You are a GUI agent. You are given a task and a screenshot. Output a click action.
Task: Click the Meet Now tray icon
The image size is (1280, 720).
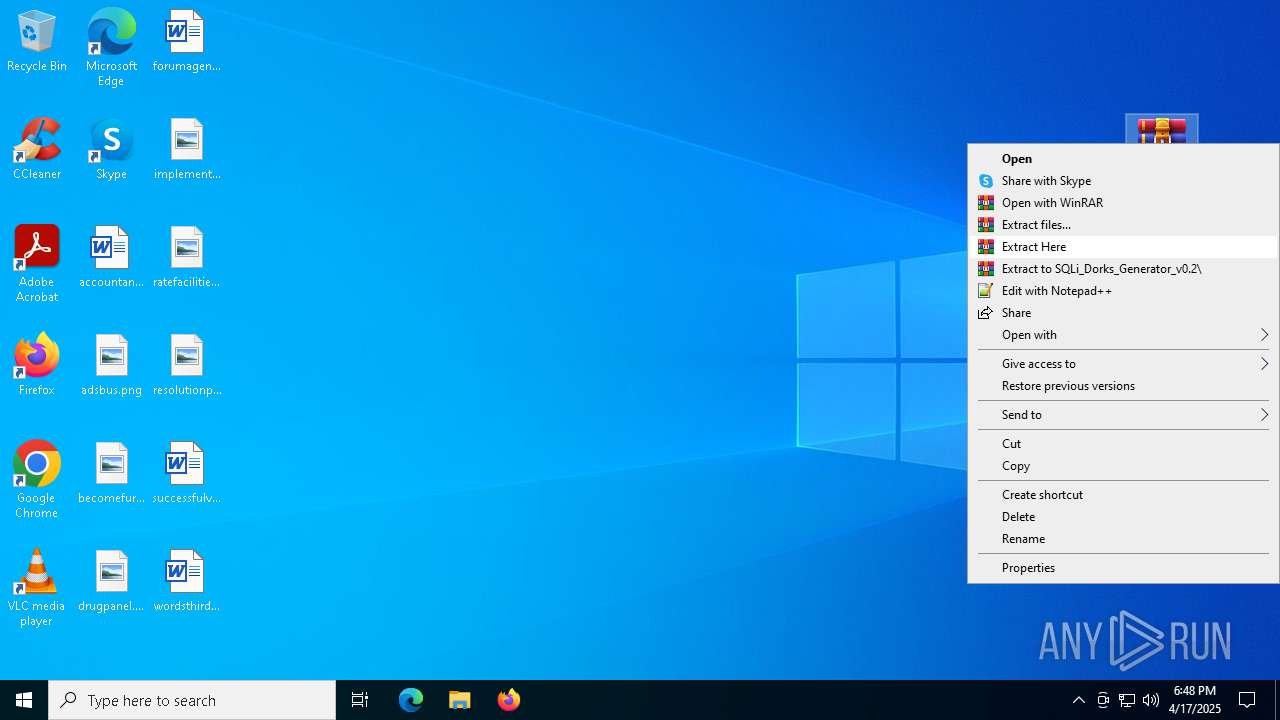(x=1103, y=700)
